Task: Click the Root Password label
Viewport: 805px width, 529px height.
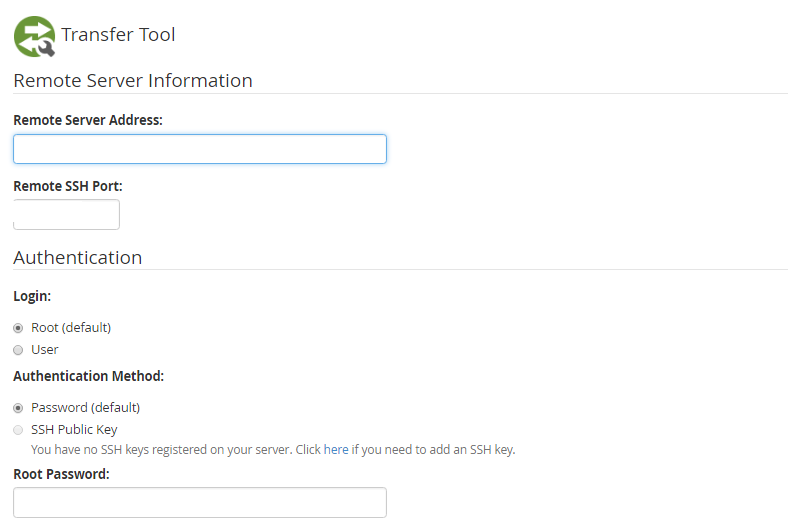Action: [61, 474]
